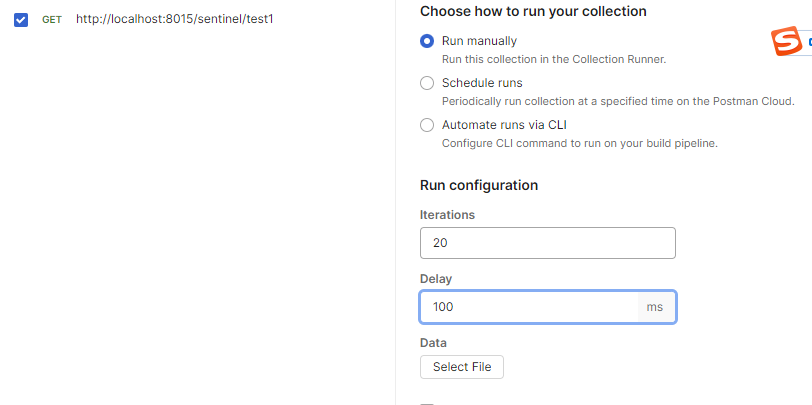Choose the Schedule runs option
Viewport: 812px width, 405px height.
coord(427,83)
